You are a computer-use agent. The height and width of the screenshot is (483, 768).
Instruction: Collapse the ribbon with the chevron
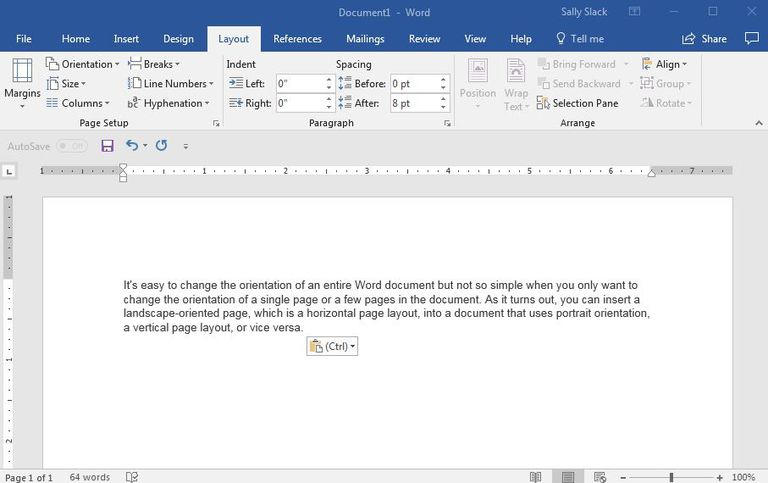(x=759, y=123)
